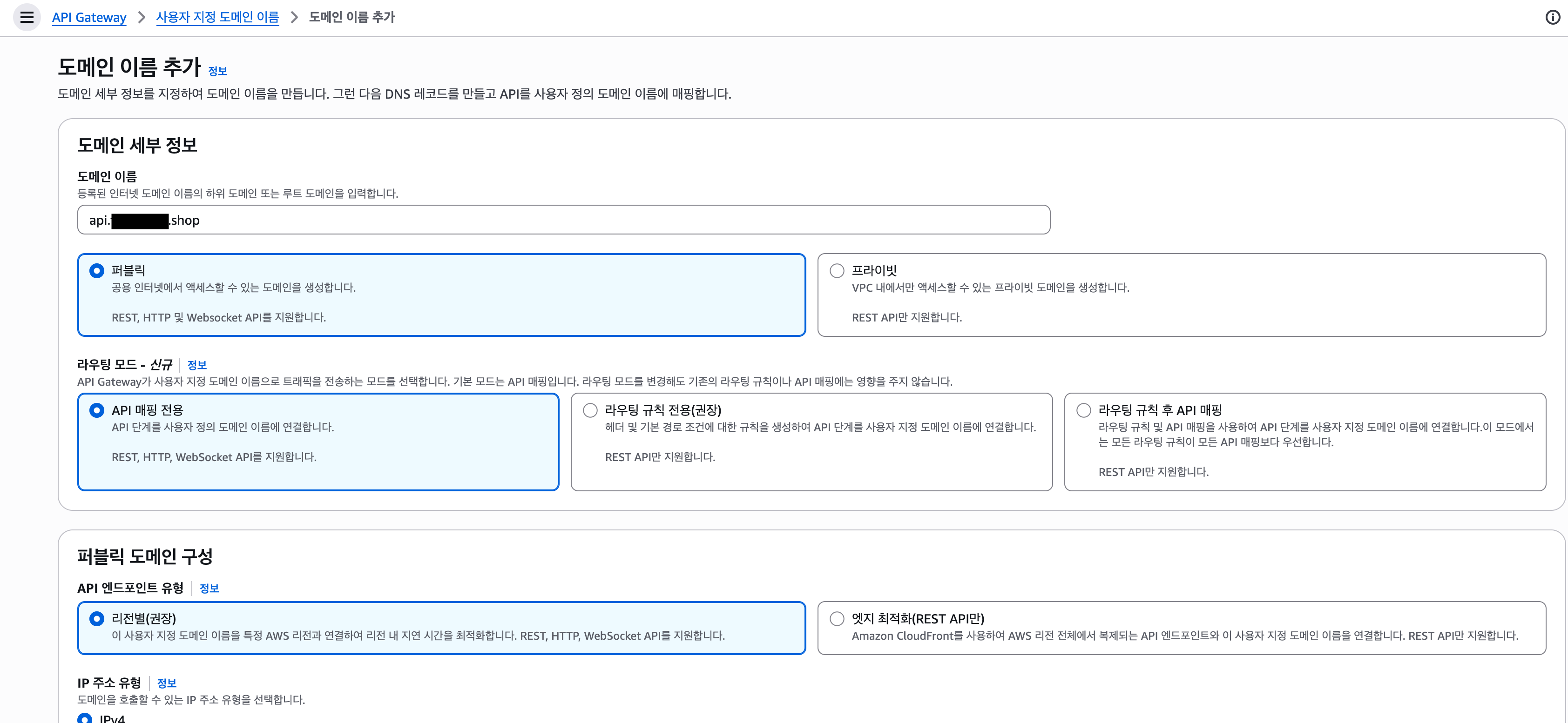Select the IPv4 address type radio
The width and height of the screenshot is (1568, 723).
click(85, 719)
